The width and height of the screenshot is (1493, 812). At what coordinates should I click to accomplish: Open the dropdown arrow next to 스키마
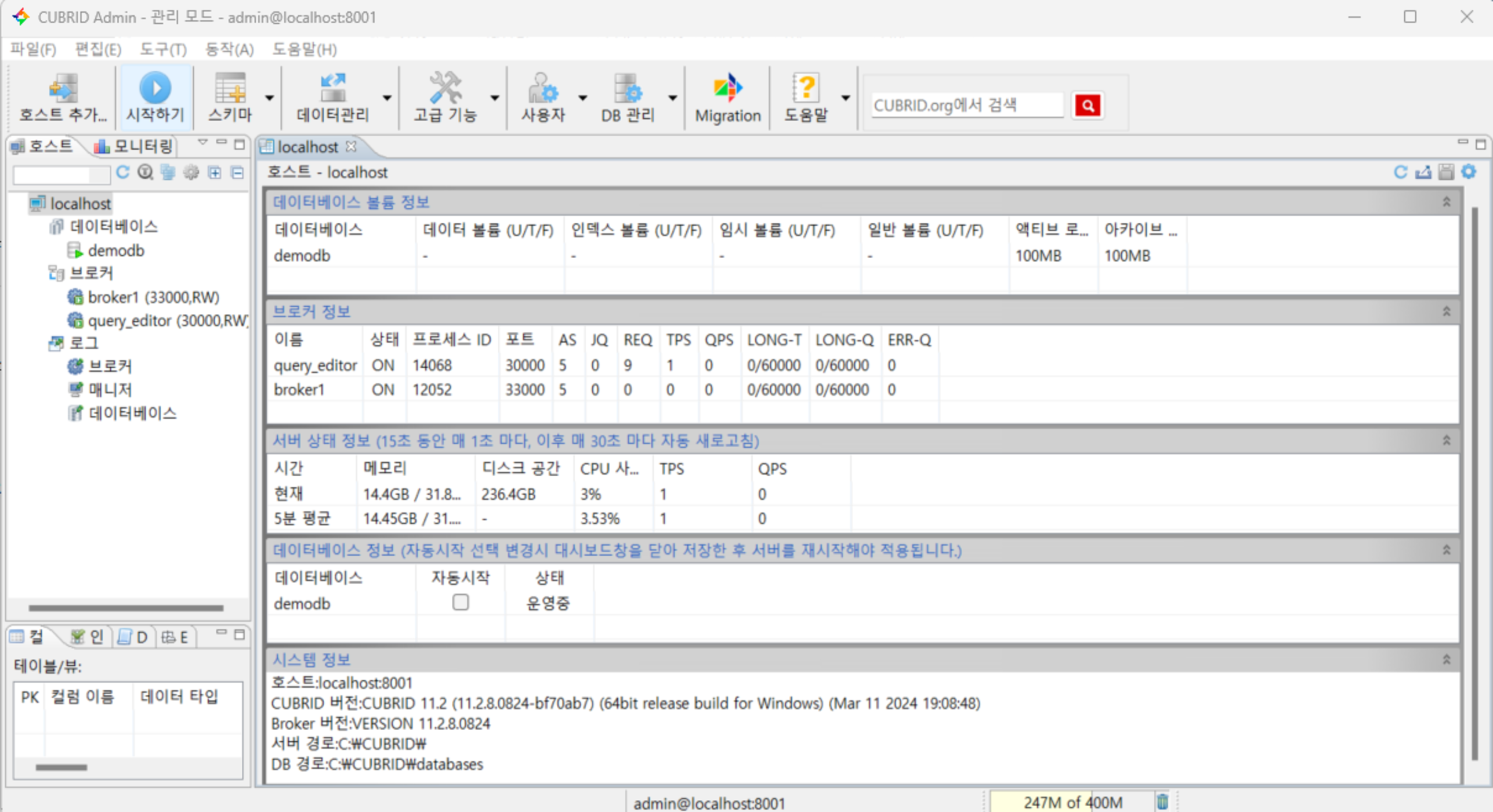pos(269,98)
